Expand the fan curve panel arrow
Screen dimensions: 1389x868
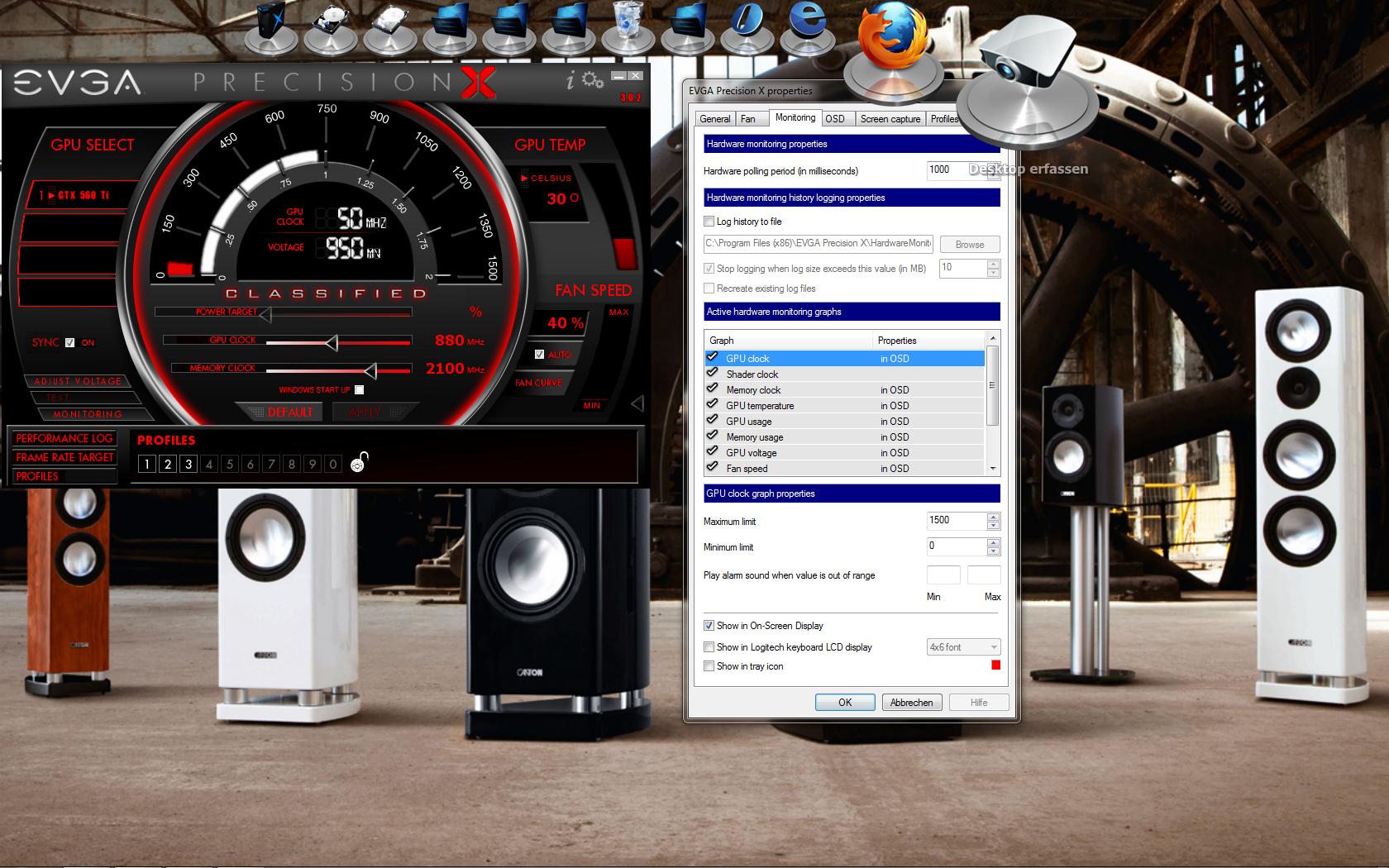(x=637, y=403)
